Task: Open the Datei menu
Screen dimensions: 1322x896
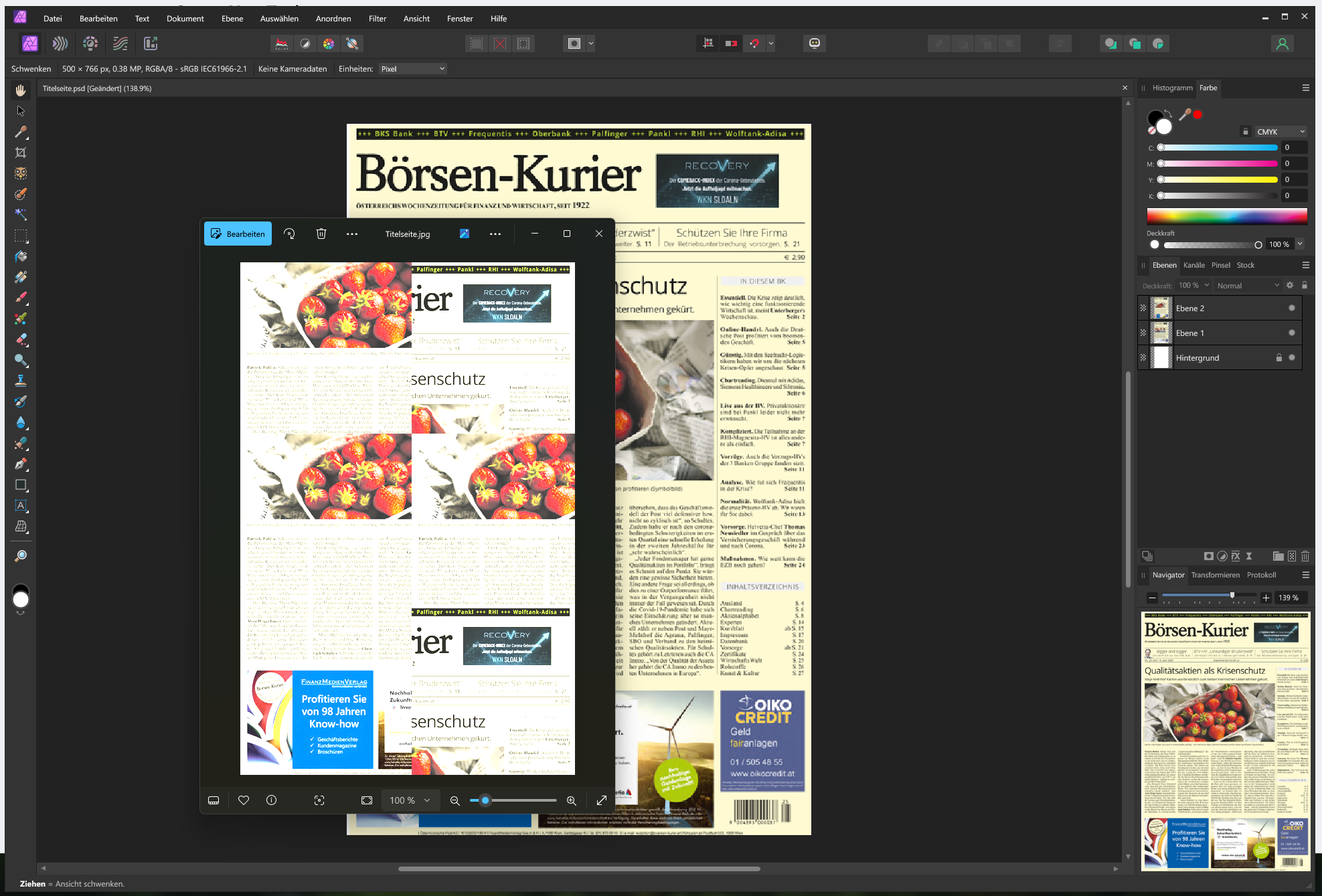Action: tap(53, 19)
